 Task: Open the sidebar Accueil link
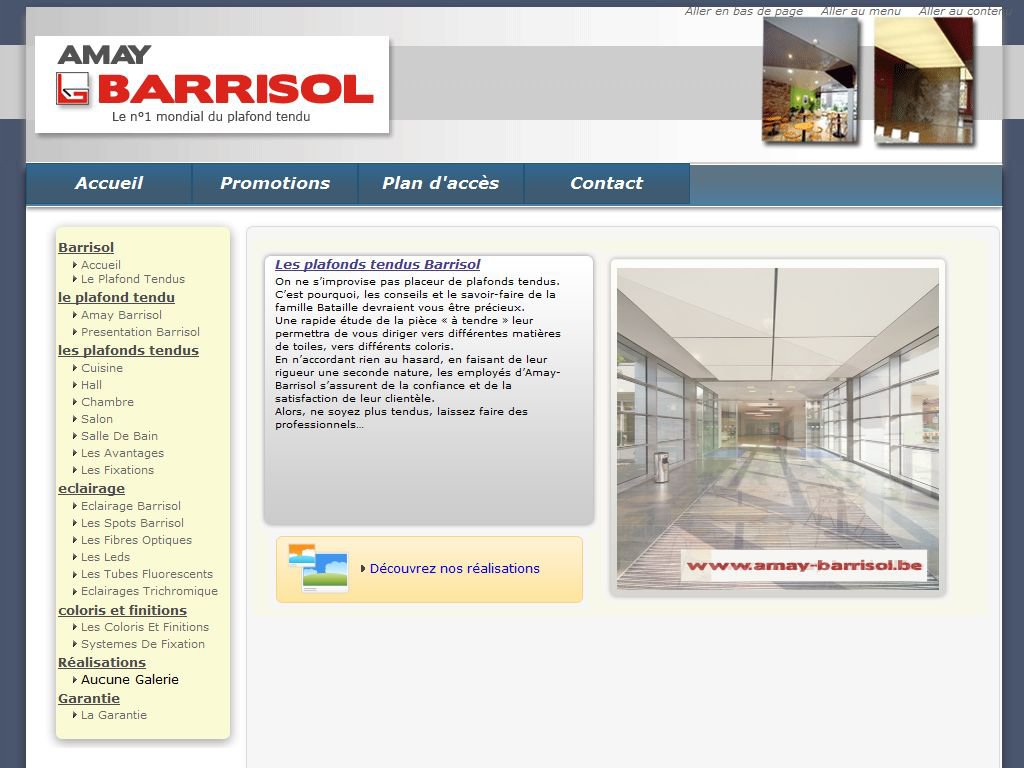click(101, 265)
